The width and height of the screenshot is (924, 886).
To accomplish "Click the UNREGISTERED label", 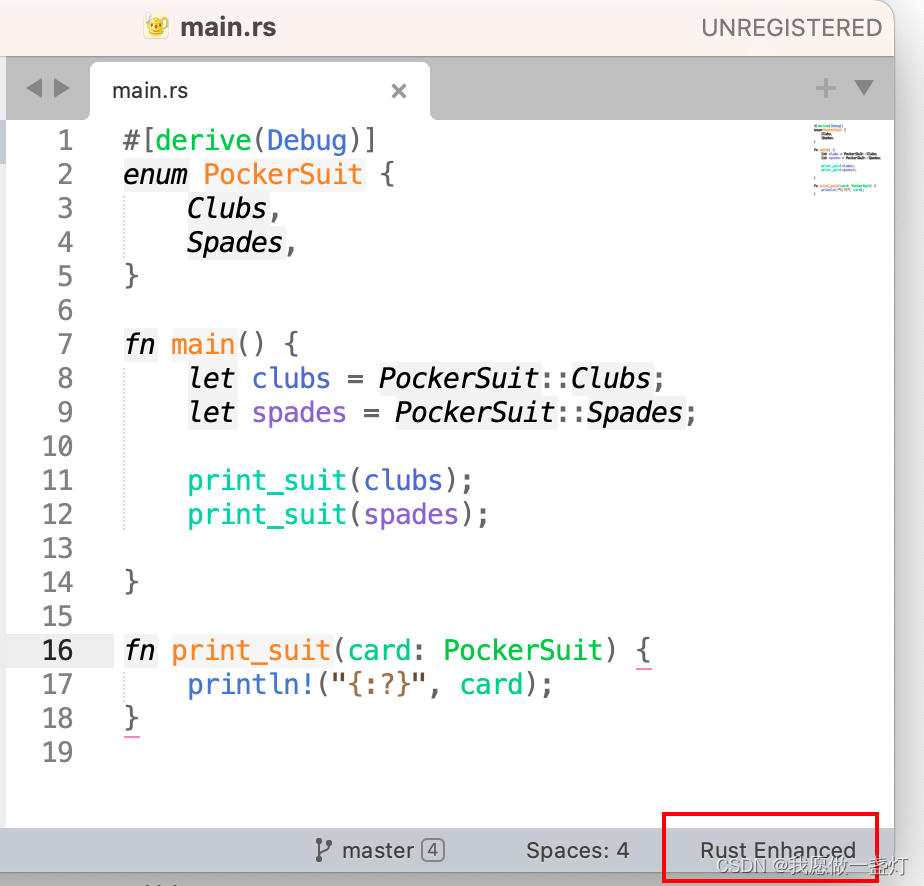I will [x=791, y=27].
